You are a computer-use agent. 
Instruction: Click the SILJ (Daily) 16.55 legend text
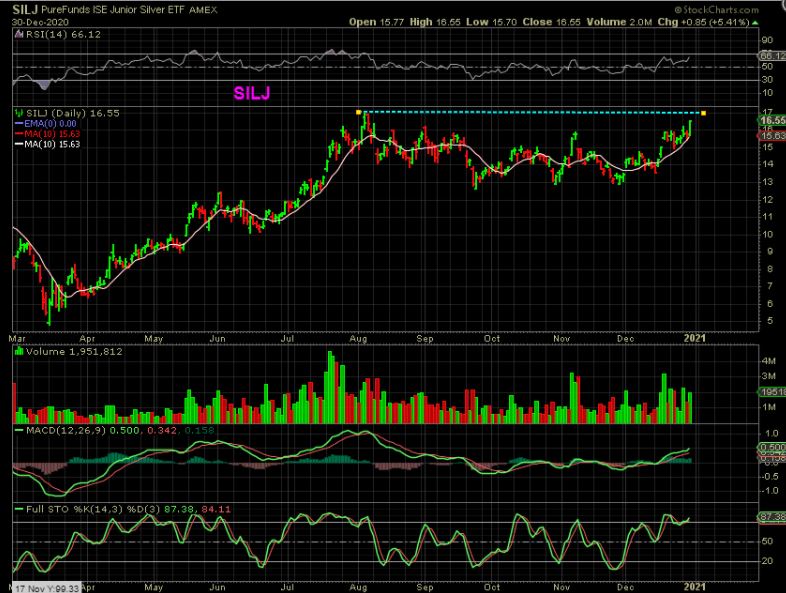point(73,113)
